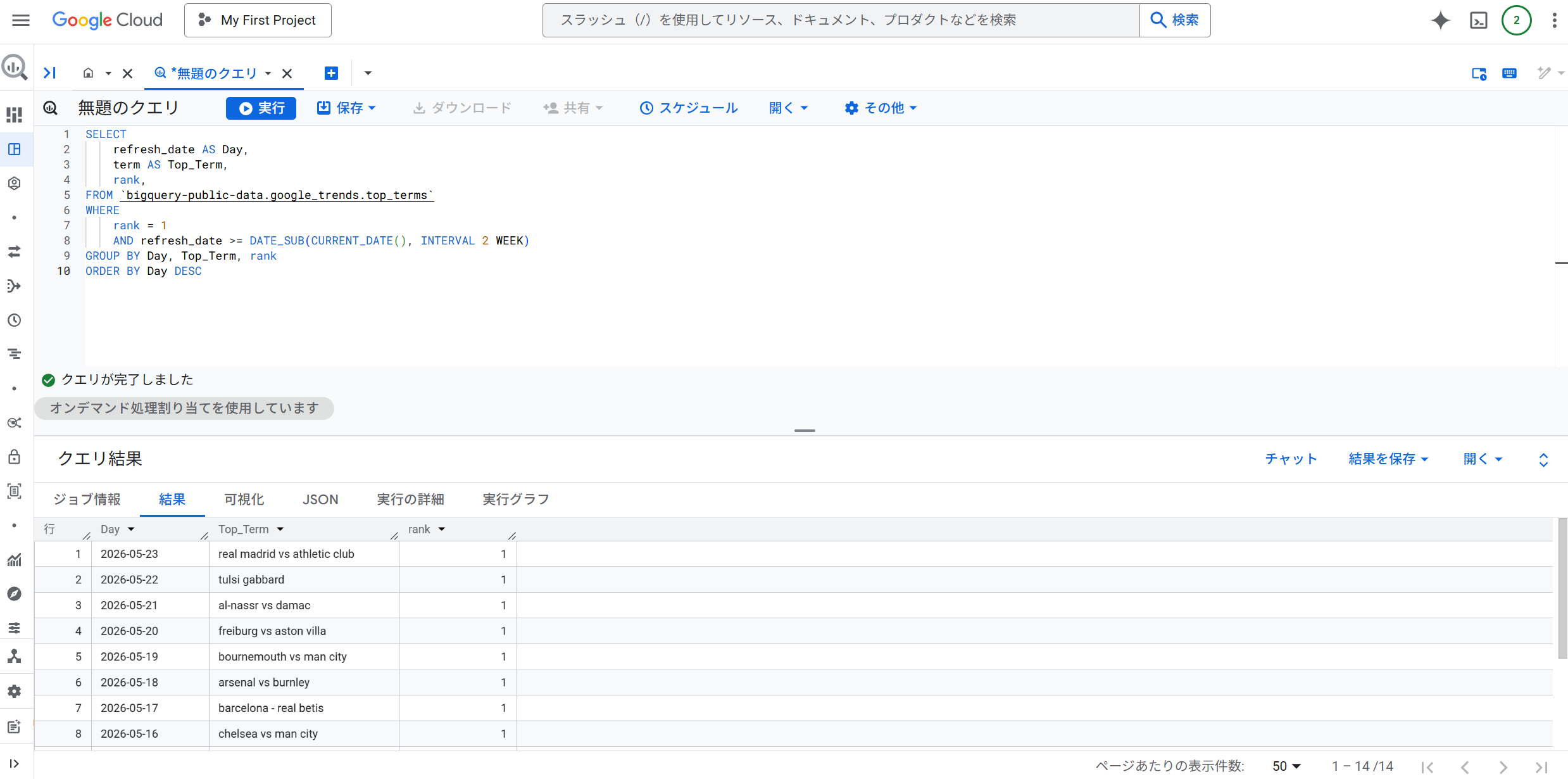Add a new query tab with plus icon
1568x779 pixels.
click(x=331, y=73)
